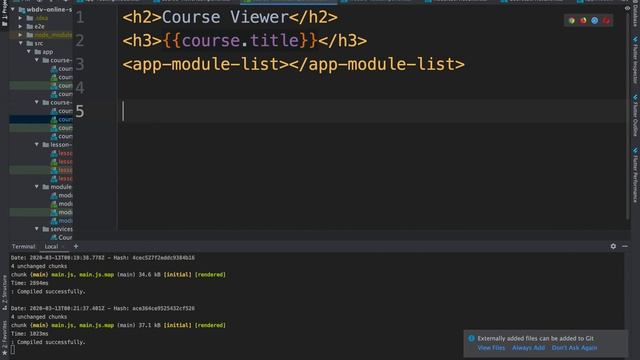
Task: Expand the e2e folder
Action: click(20, 26)
